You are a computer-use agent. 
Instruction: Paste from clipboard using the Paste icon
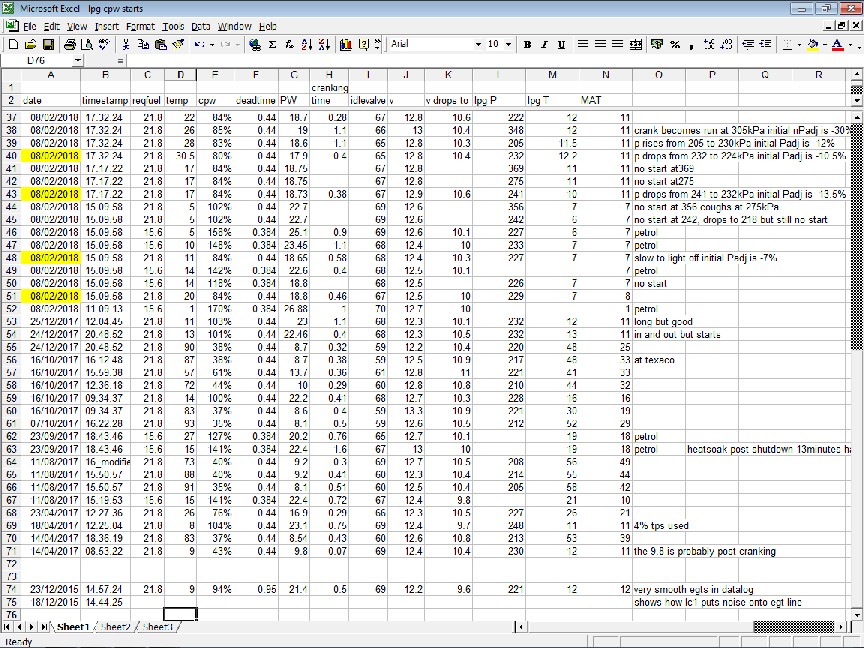click(x=161, y=45)
